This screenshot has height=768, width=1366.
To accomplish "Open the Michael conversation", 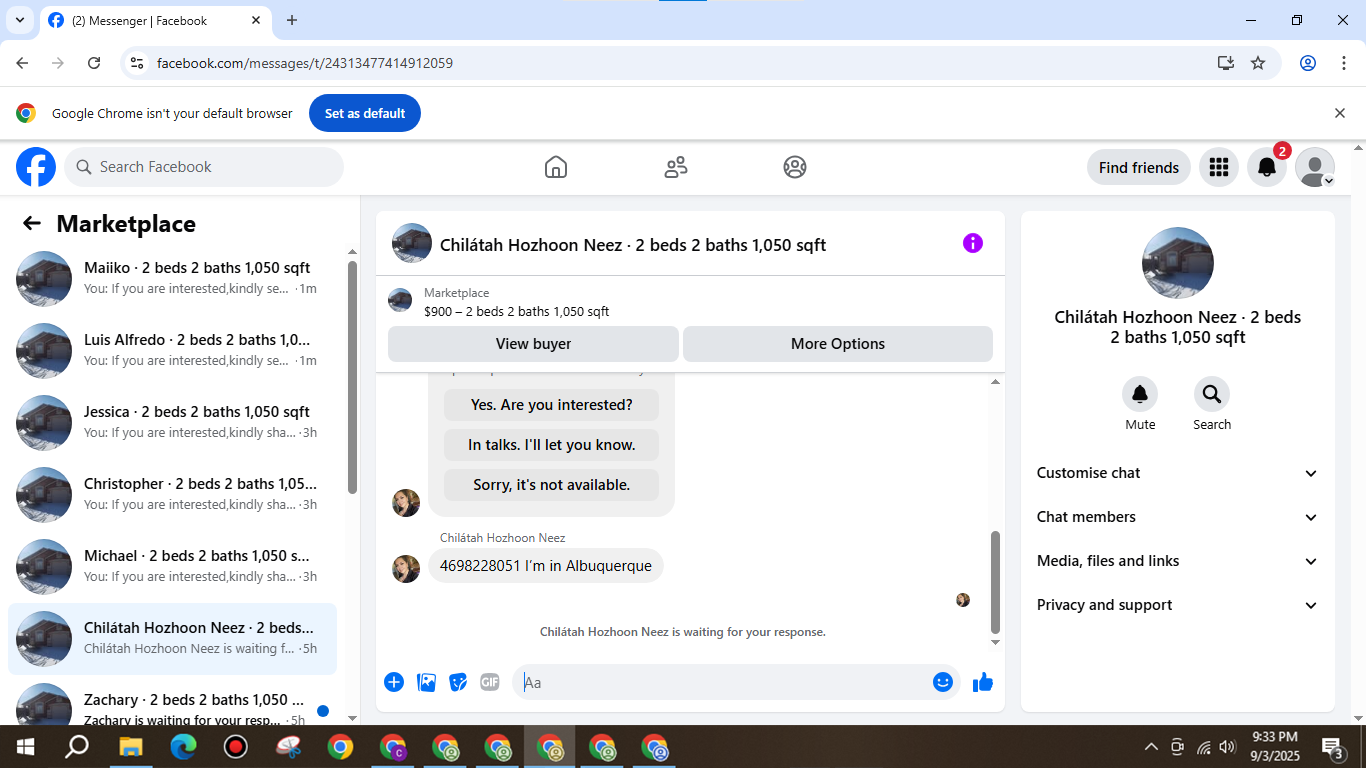I will pos(172,566).
